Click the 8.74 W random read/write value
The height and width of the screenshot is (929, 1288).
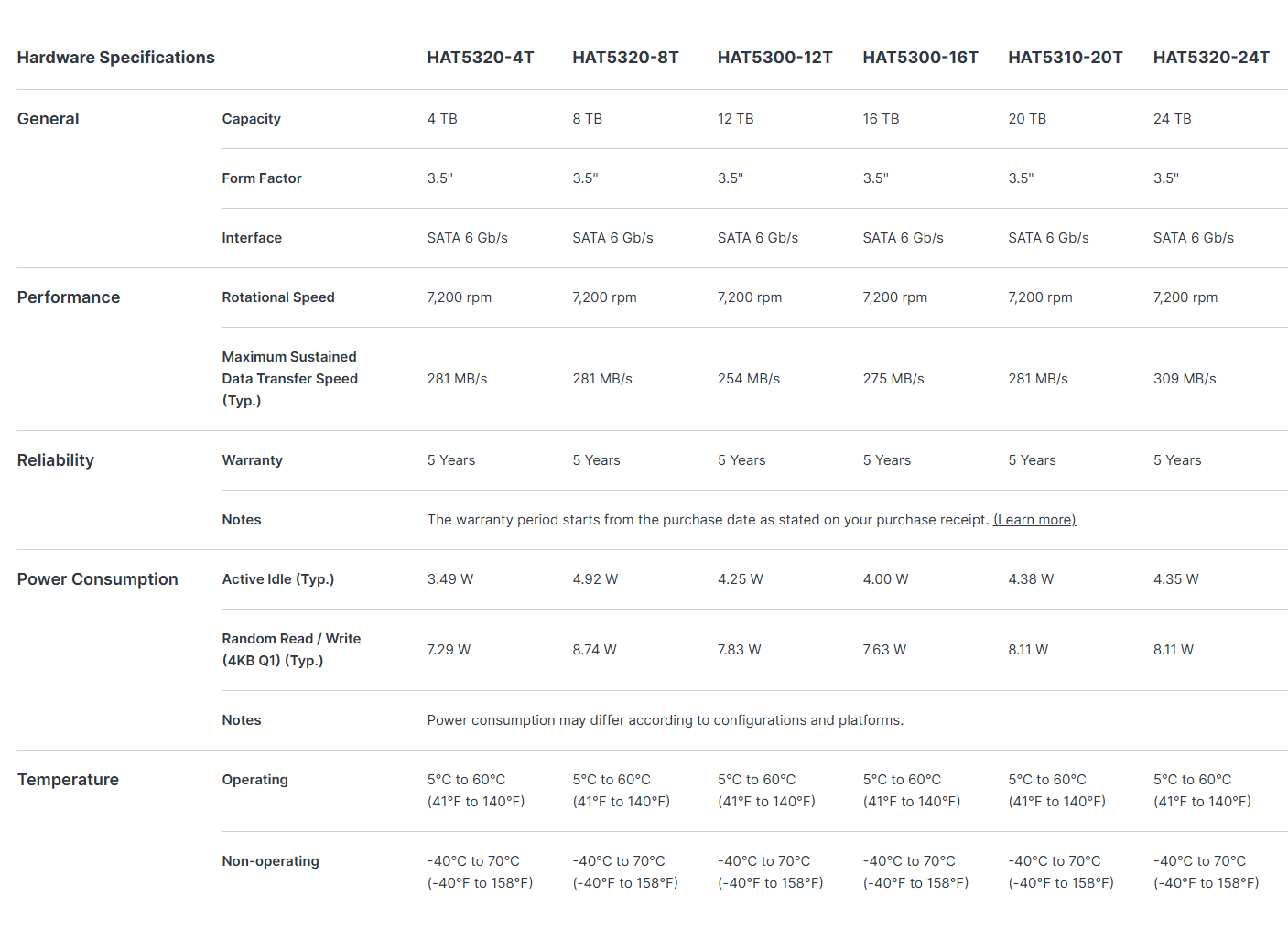coord(595,650)
